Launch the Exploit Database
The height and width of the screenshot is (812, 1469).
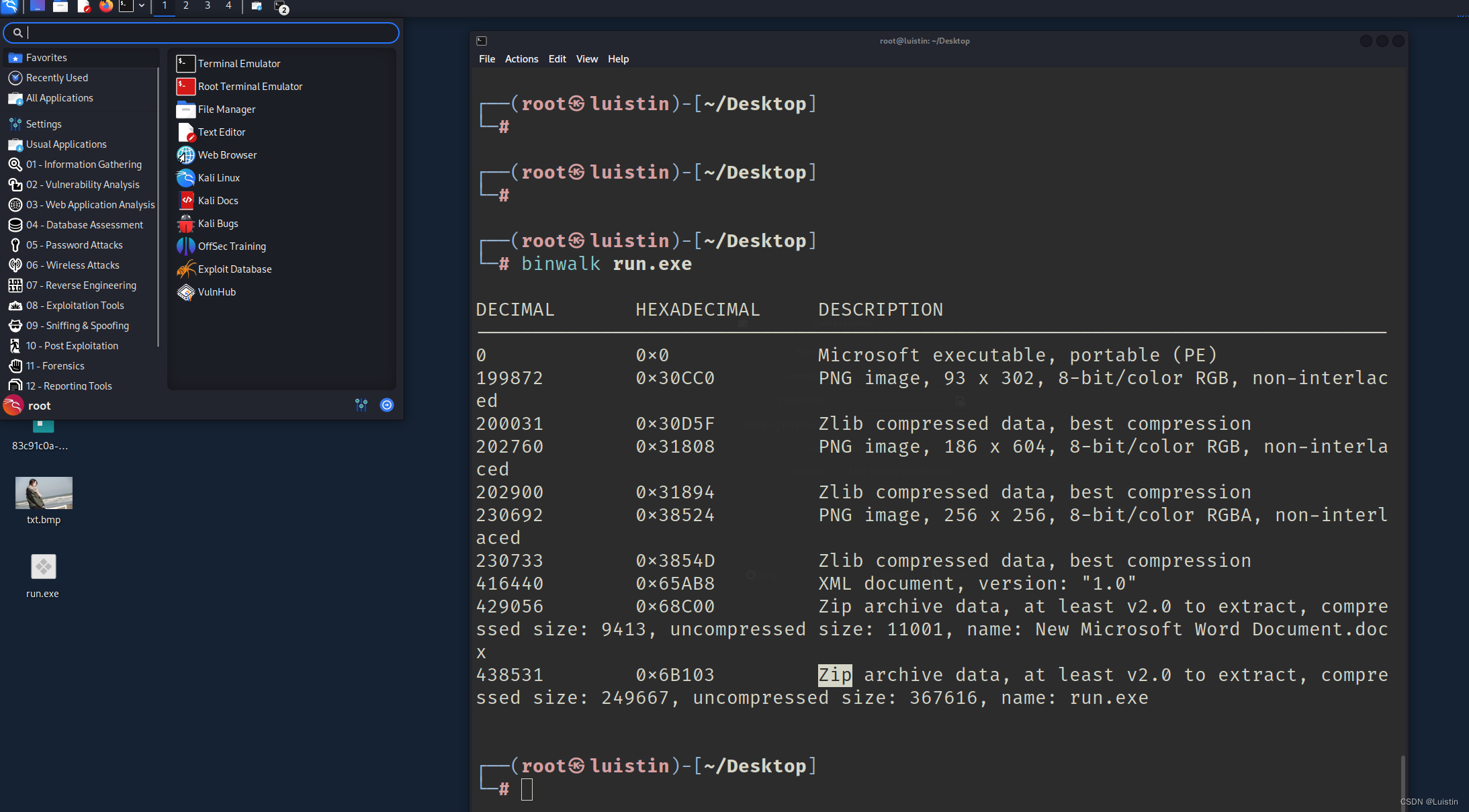234,269
